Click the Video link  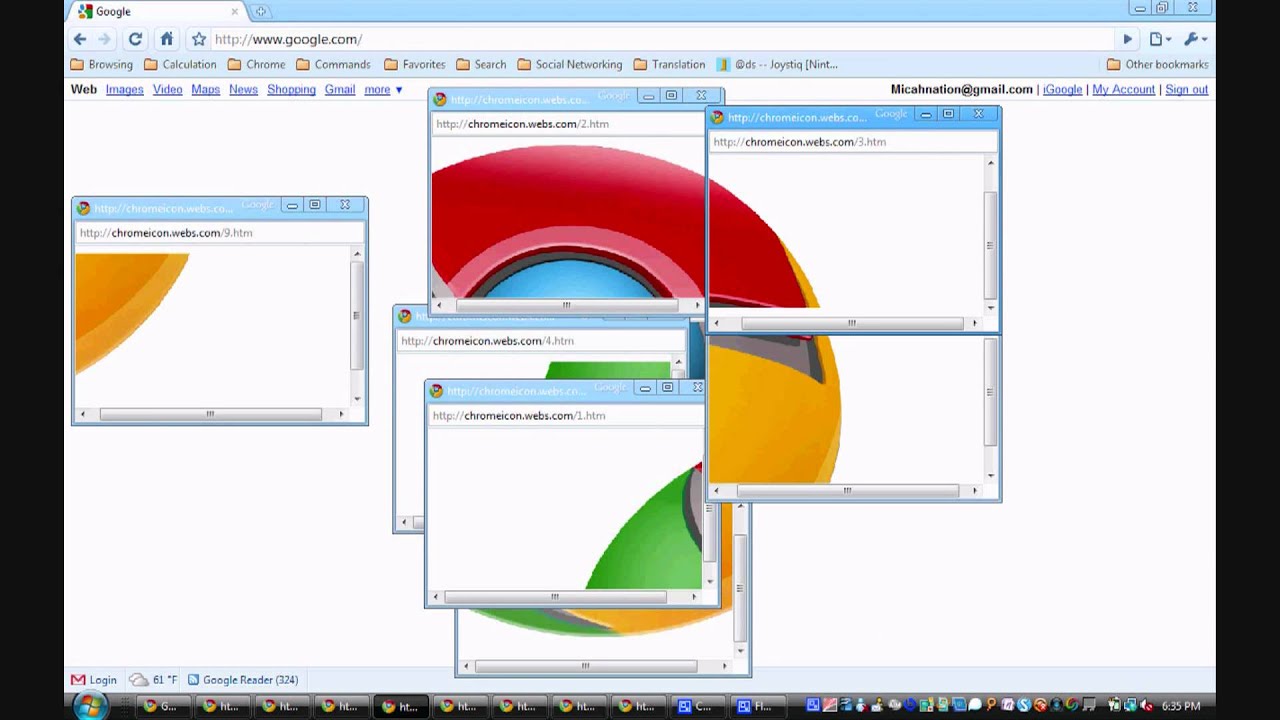167,89
